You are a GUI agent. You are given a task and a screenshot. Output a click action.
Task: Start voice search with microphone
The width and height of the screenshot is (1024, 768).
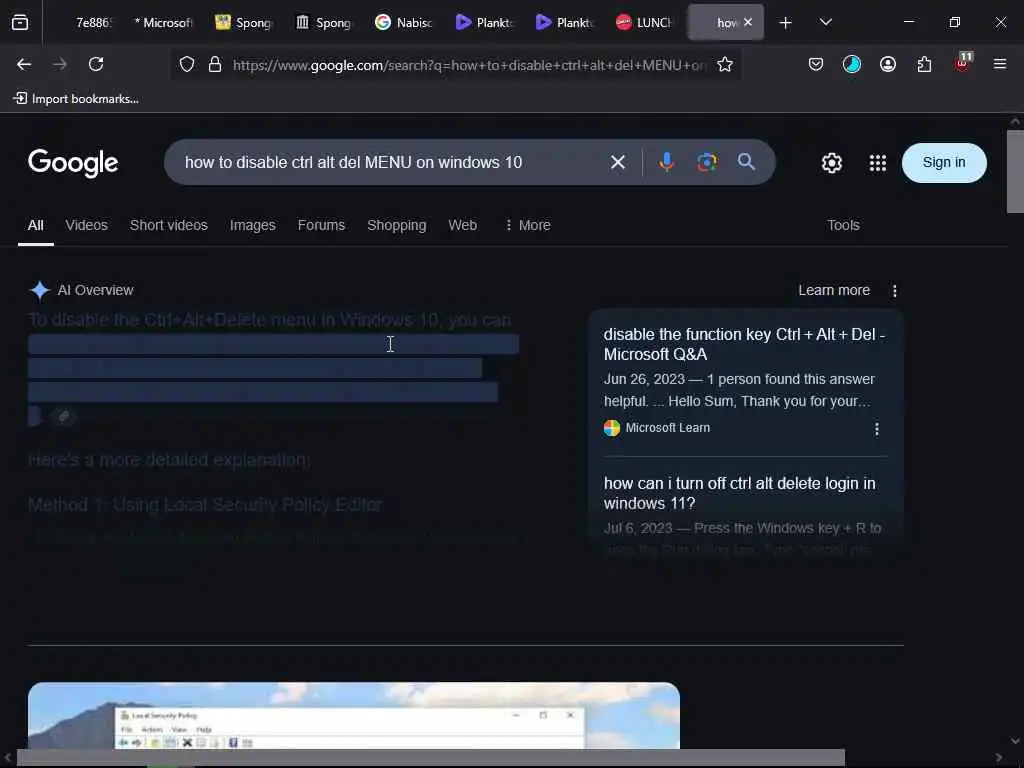tap(666, 162)
